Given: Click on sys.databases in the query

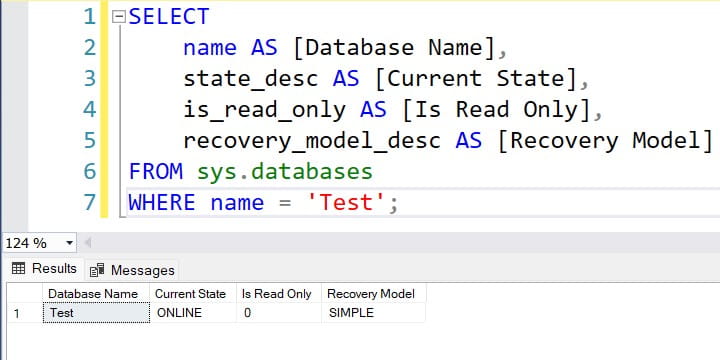Looking at the screenshot, I should click(x=285, y=172).
